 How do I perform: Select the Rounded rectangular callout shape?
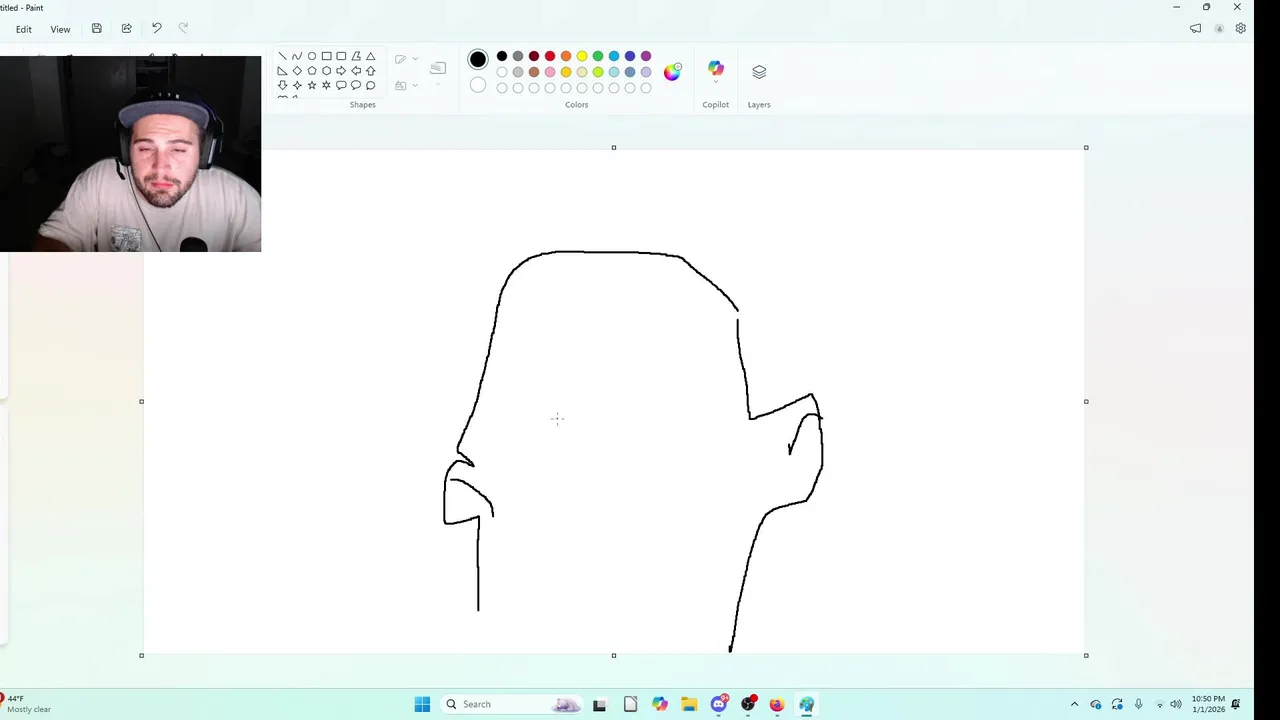(341, 85)
